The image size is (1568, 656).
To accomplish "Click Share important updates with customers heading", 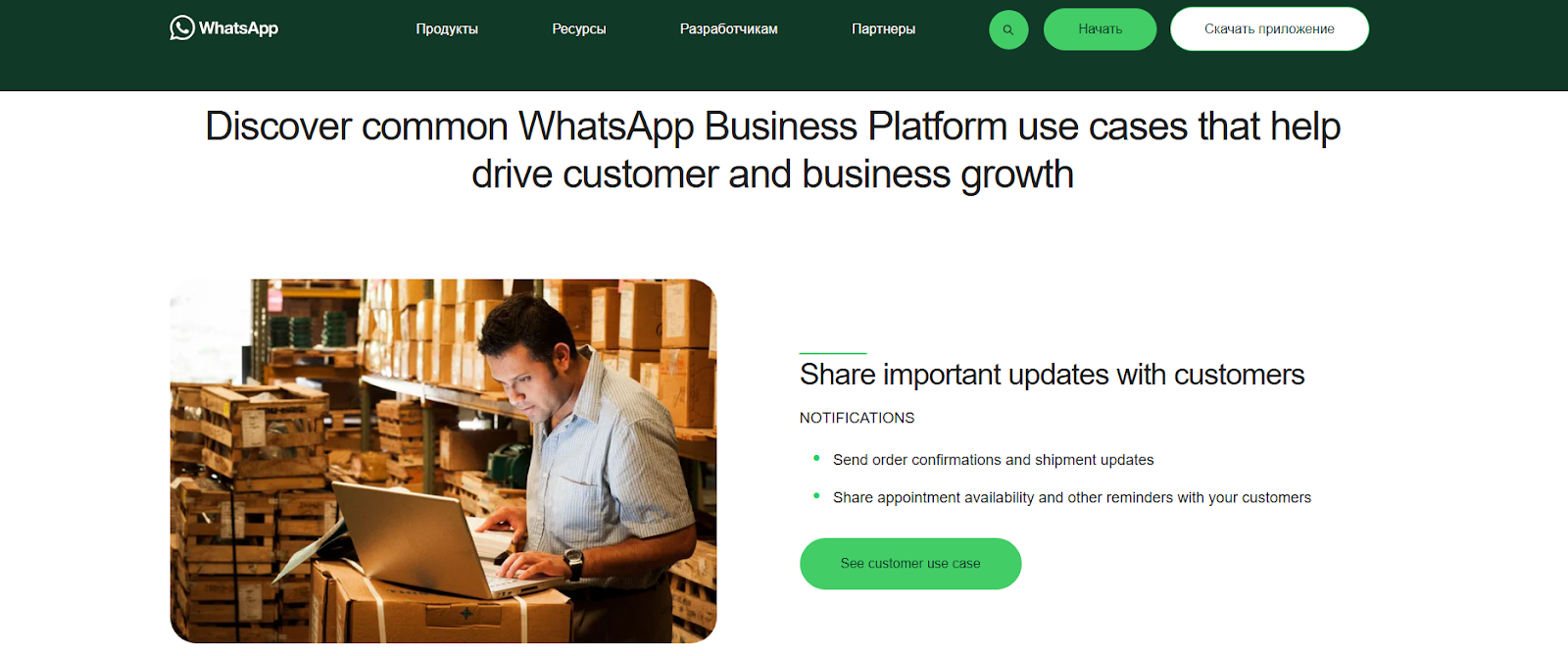I will pos(1052,375).
